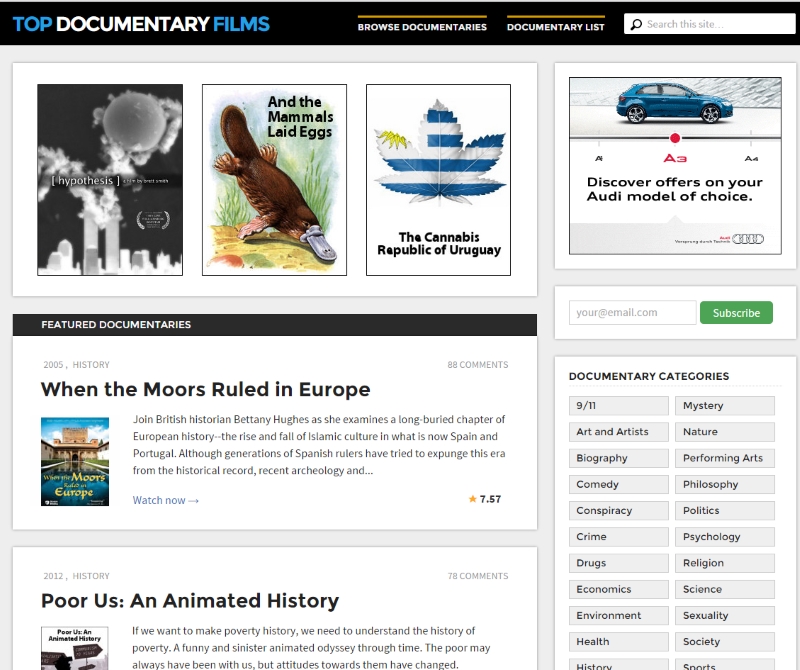The image size is (800, 670).
Task: Select the Biography category
Action: pyautogui.click(x=618, y=458)
